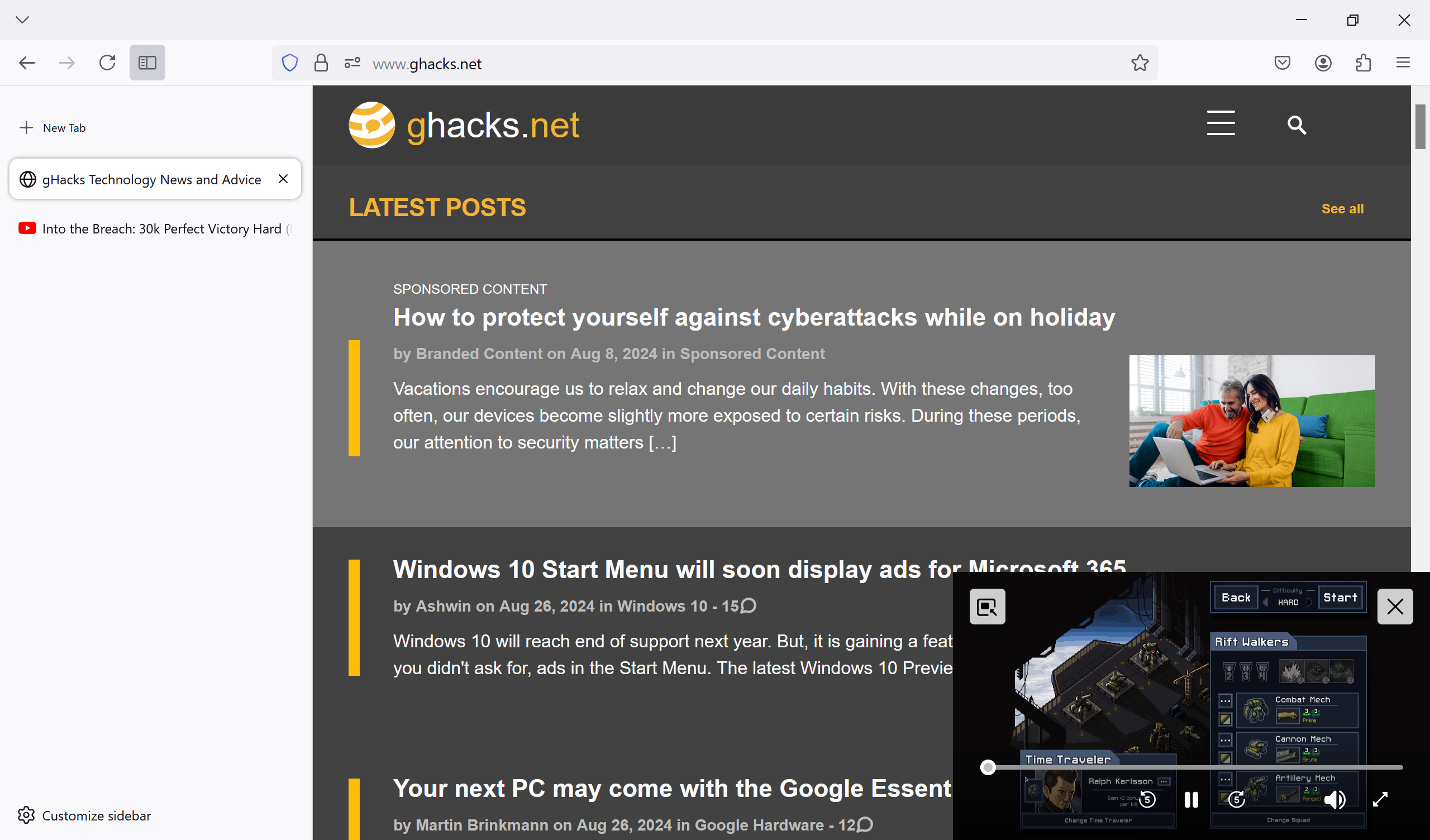Image resolution: width=1430 pixels, height=840 pixels.
Task: Open Save to Pocket icon
Action: tap(1282, 63)
